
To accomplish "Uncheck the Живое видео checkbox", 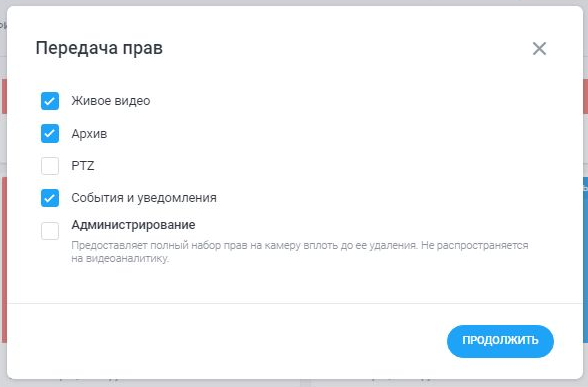I will click(x=50, y=101).
